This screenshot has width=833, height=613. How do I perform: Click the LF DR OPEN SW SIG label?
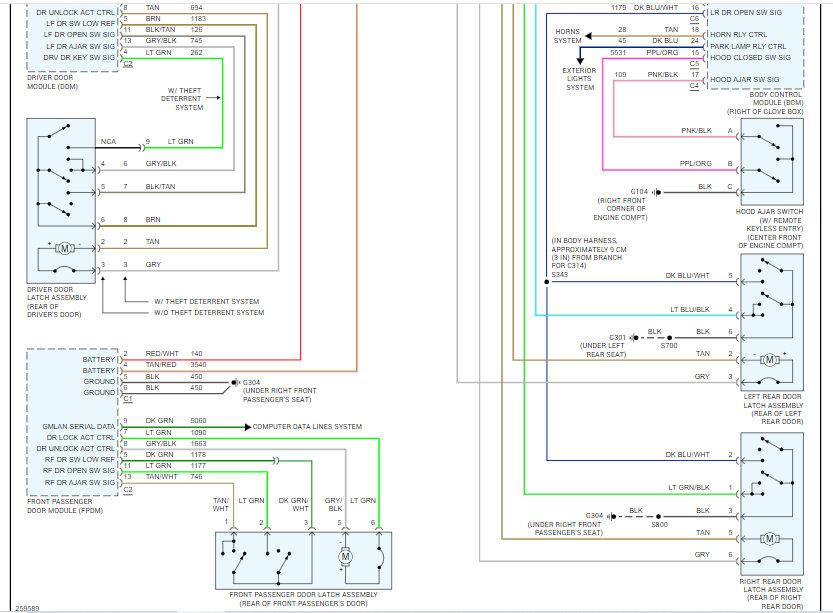click(79, 35)
